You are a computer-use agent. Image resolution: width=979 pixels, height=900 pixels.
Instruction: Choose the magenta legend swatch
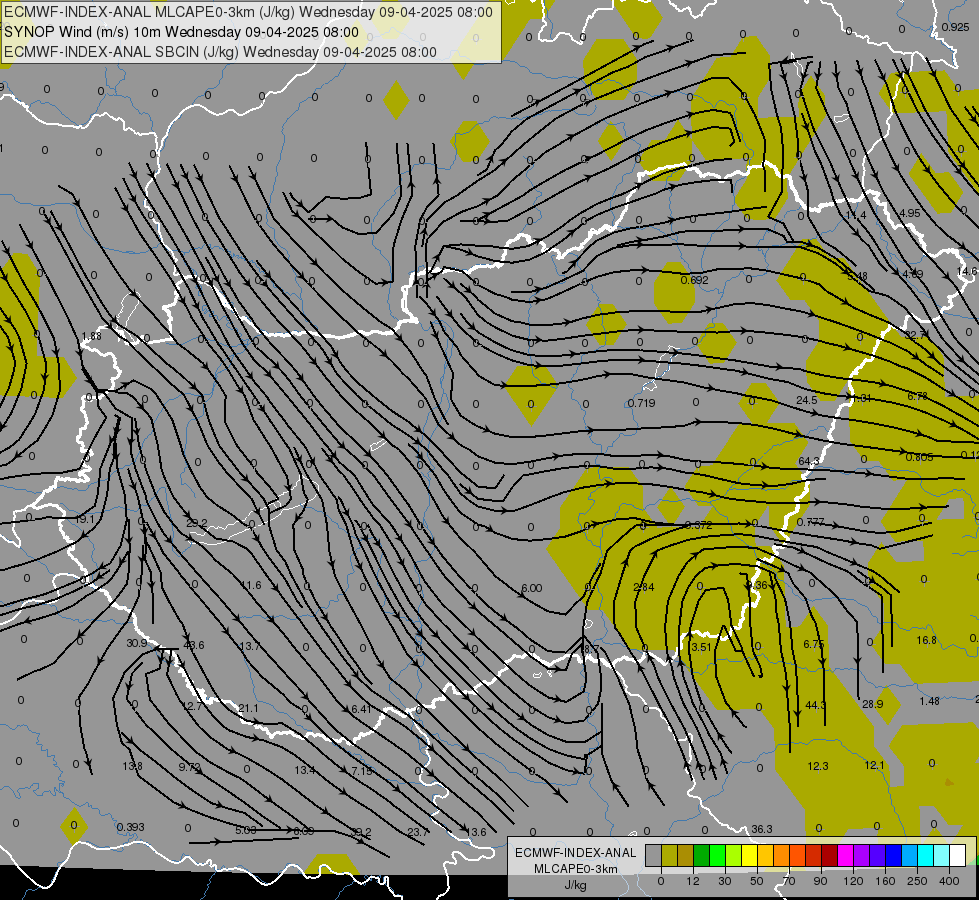click(845, 855)
